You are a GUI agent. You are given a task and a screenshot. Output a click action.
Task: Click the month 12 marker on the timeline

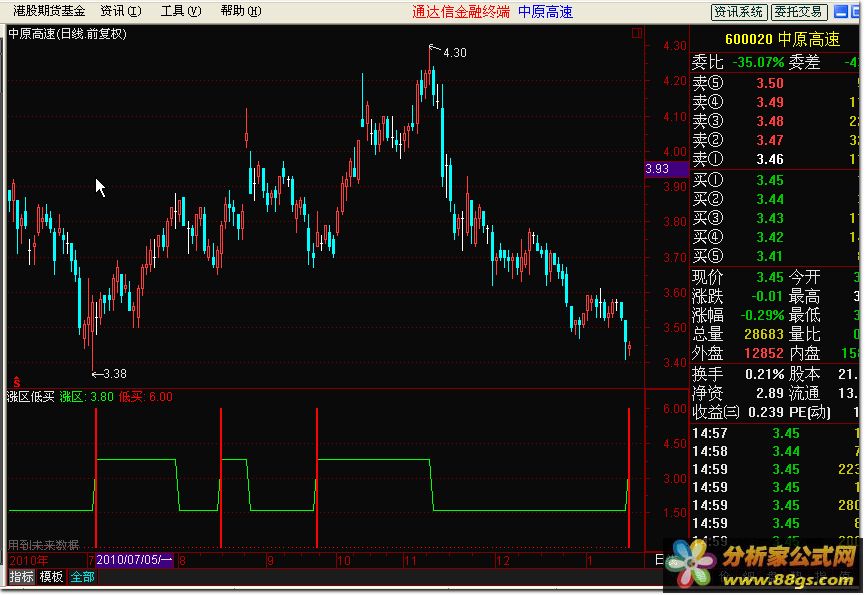pos(503,561)
